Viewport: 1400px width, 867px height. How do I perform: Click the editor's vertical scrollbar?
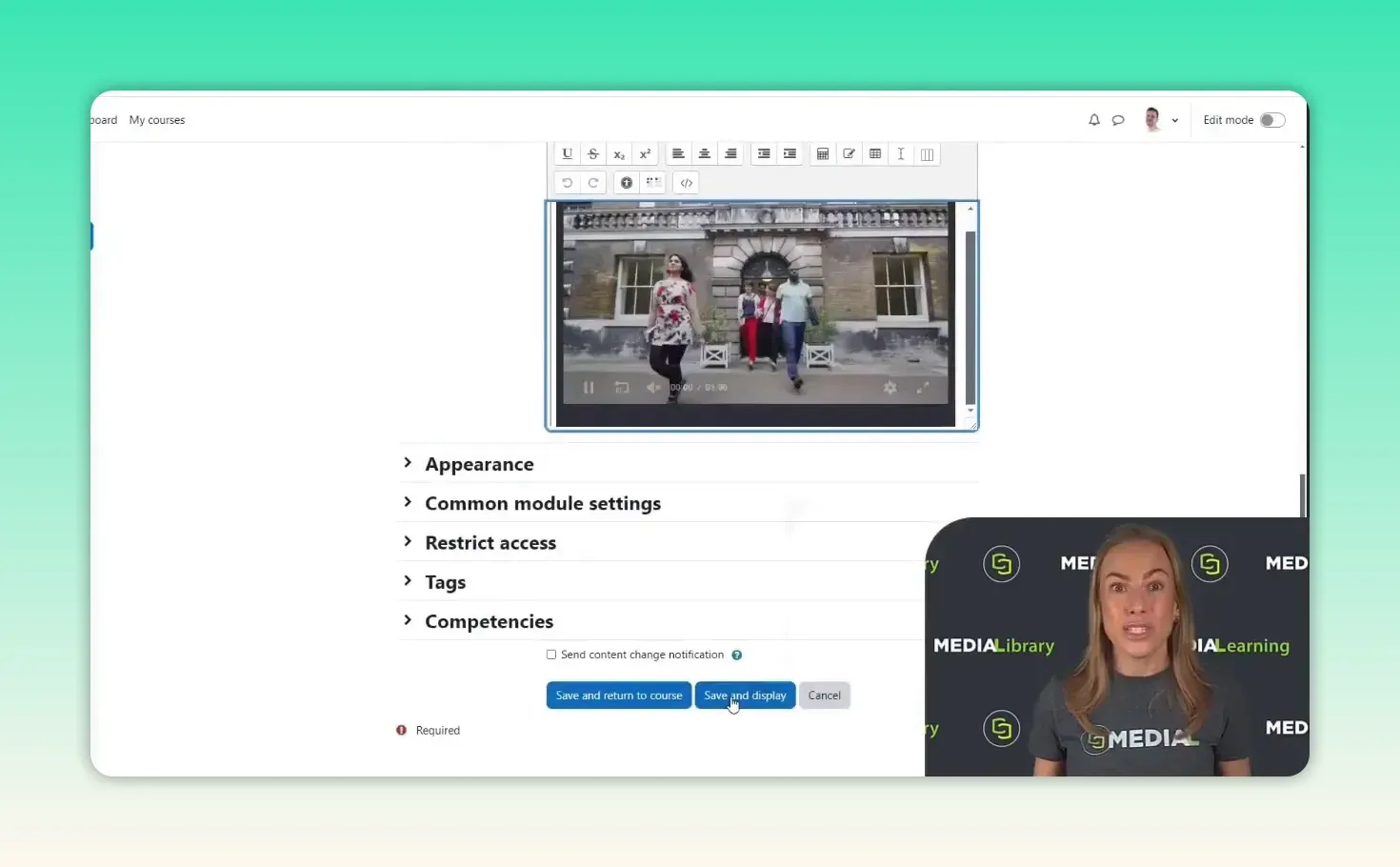click(970, 317)
